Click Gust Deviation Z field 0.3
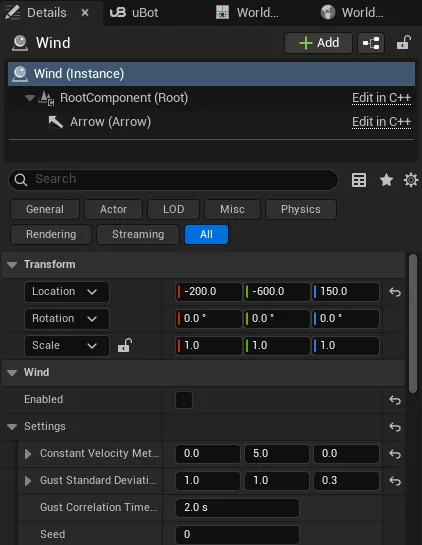This screenshot has width=422, height=545. (346, 481)
